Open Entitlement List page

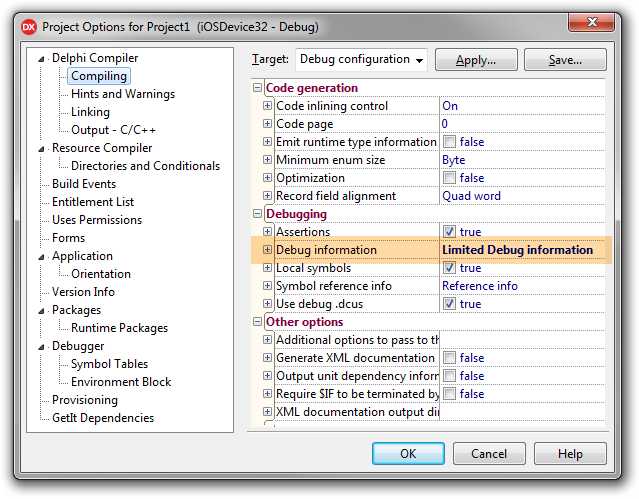(x=93, y=201)
